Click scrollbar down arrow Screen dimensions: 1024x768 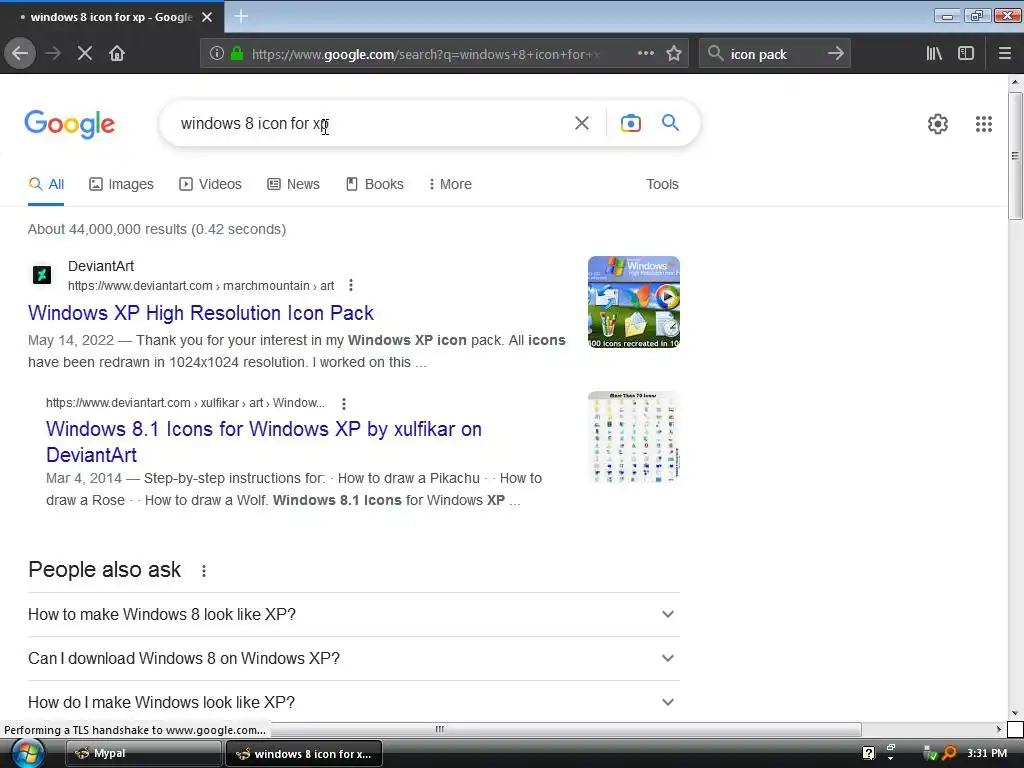(1015, 713)
